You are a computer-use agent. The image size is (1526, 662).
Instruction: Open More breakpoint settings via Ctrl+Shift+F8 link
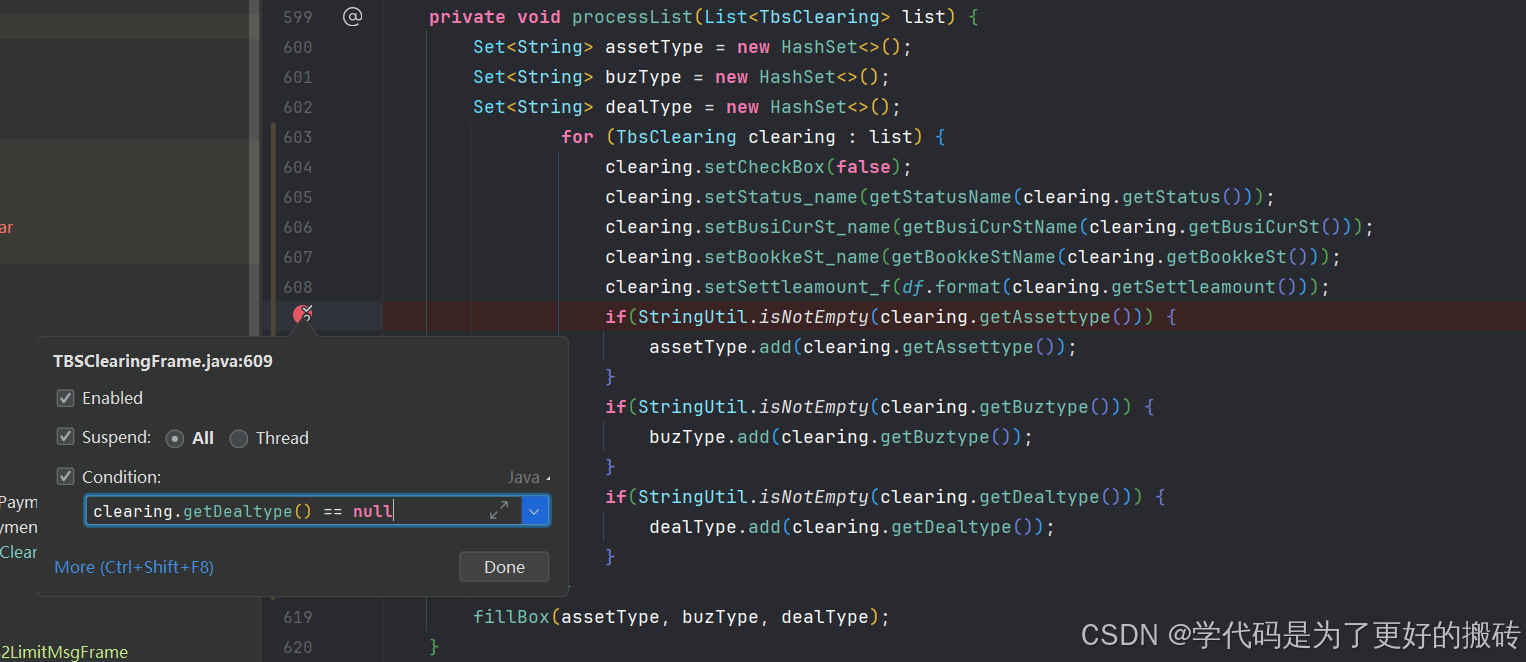(x=133, y=567)
